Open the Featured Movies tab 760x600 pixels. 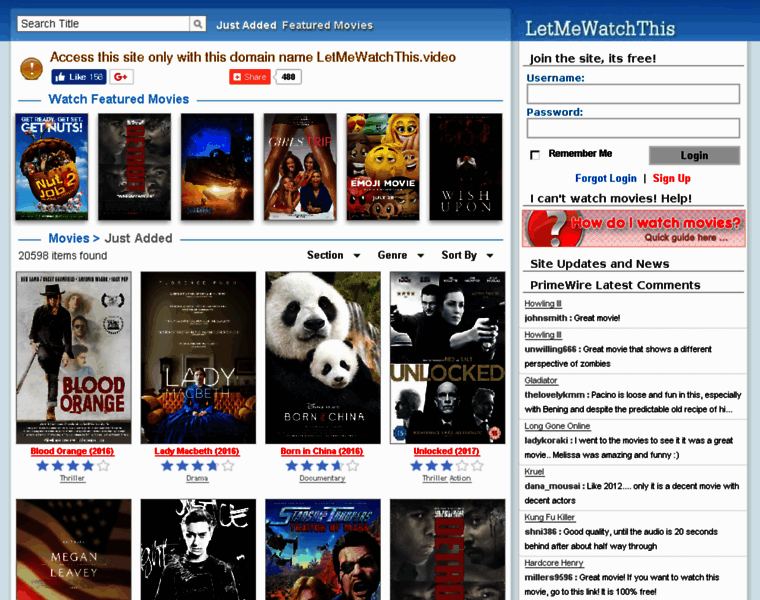(x=328, y=25)
